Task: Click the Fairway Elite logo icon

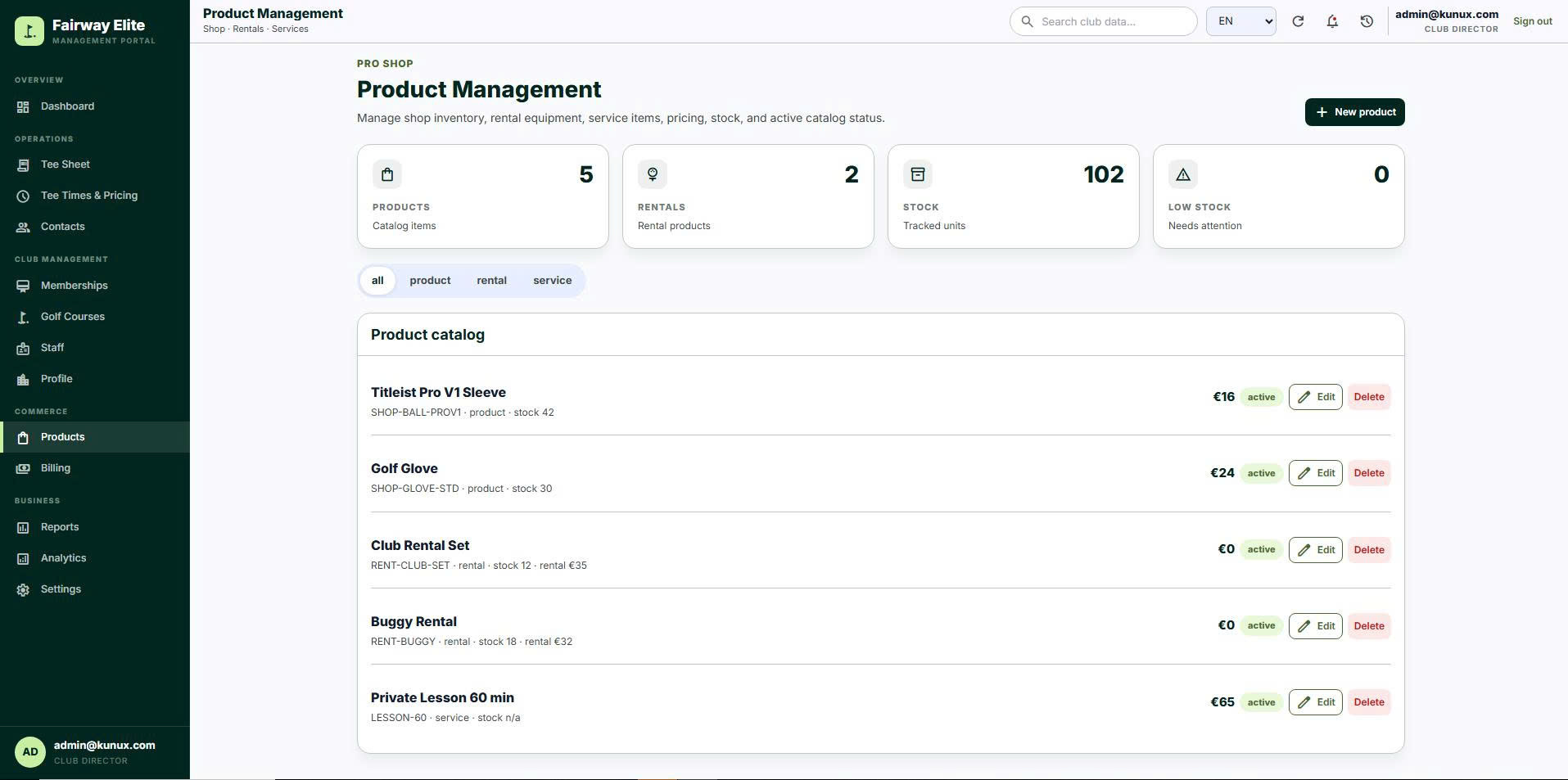Action: [29, 31]
